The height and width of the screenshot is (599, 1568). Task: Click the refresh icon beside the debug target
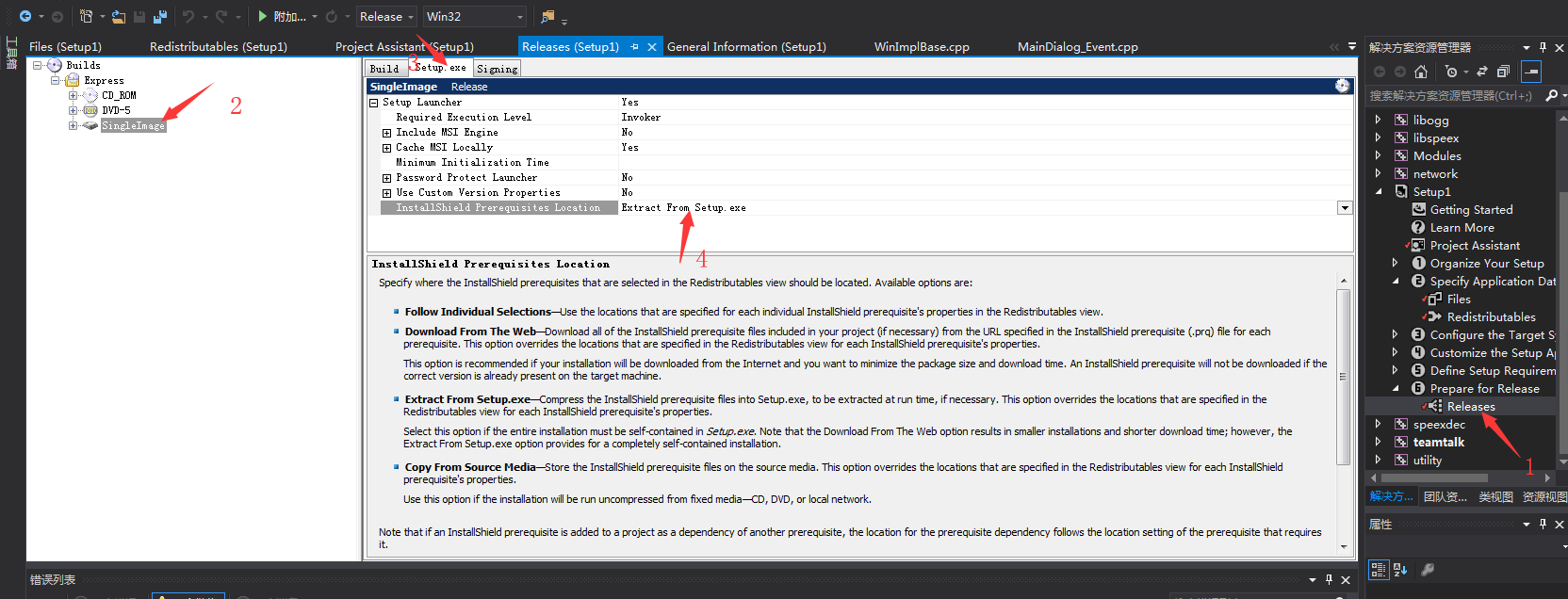coord(332,16)
